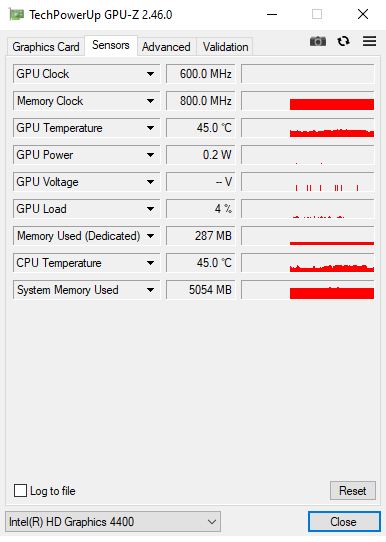Viewport: 386px width, 542px height.
Task: Expand the GPU Clock sensor dropdown
Action: 150,74
